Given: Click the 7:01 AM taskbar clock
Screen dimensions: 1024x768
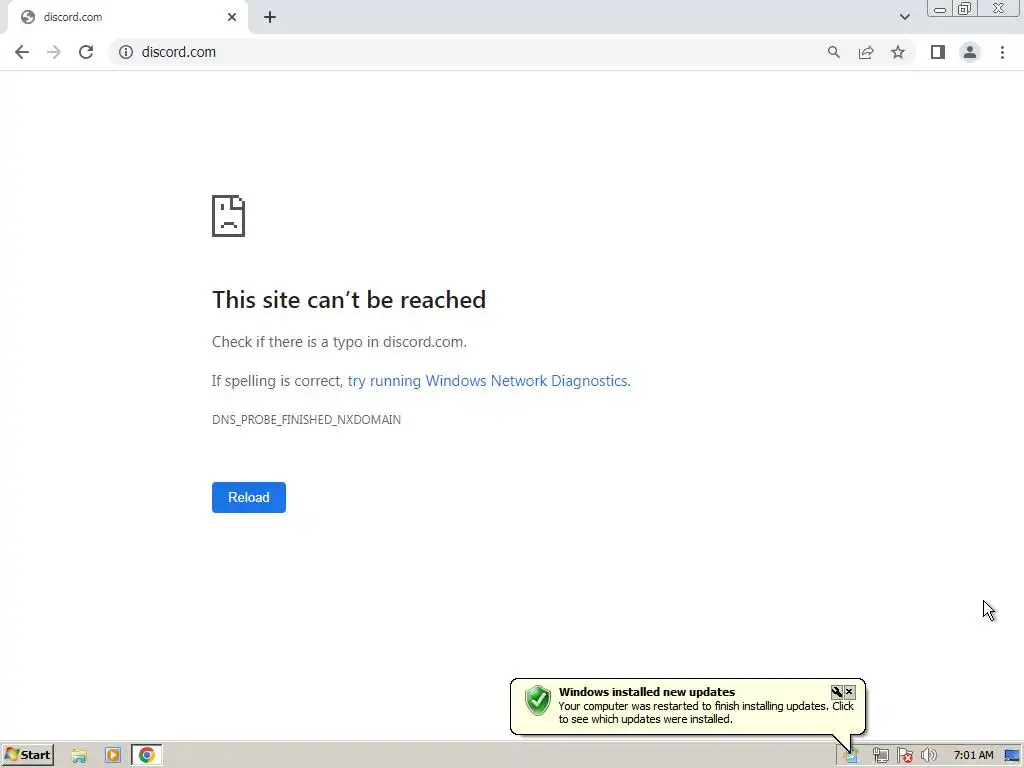Looking at the screenshot, I should 973,756.
